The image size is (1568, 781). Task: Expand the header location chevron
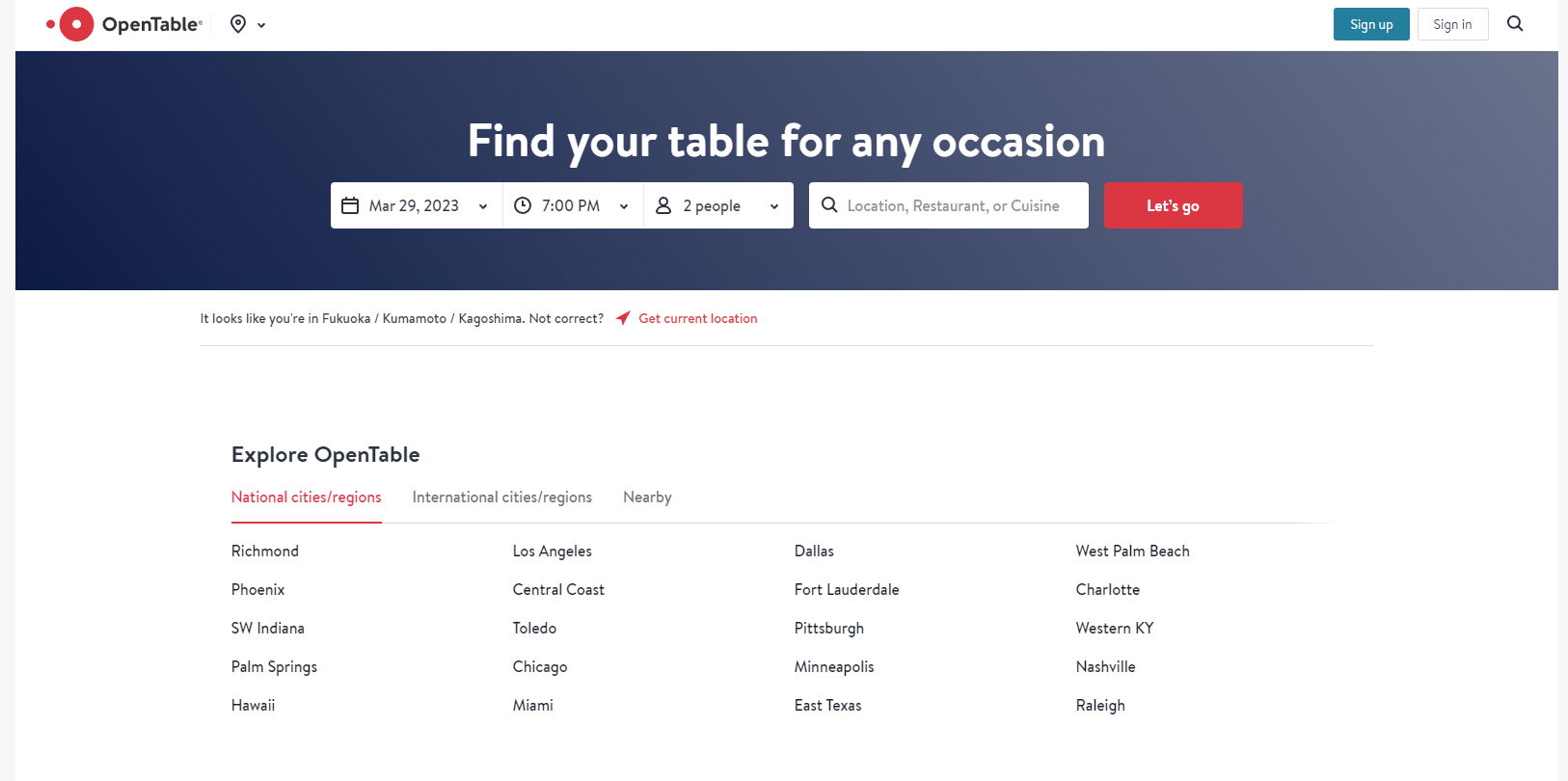click(261, 25)
